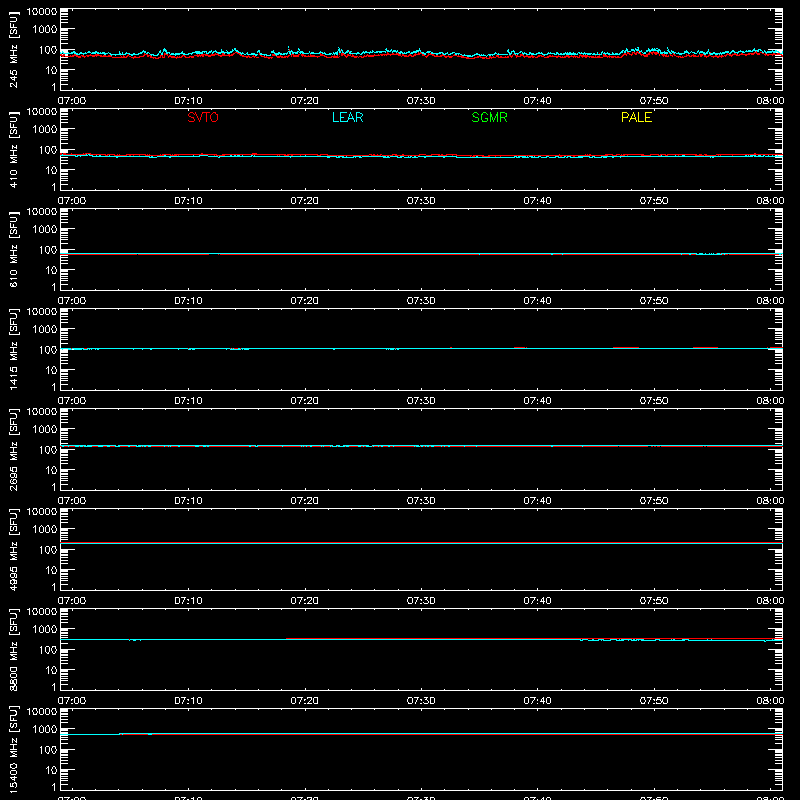
Task: Click 07:40 time label under 2695 MHz plot
Action: point(537,501)
